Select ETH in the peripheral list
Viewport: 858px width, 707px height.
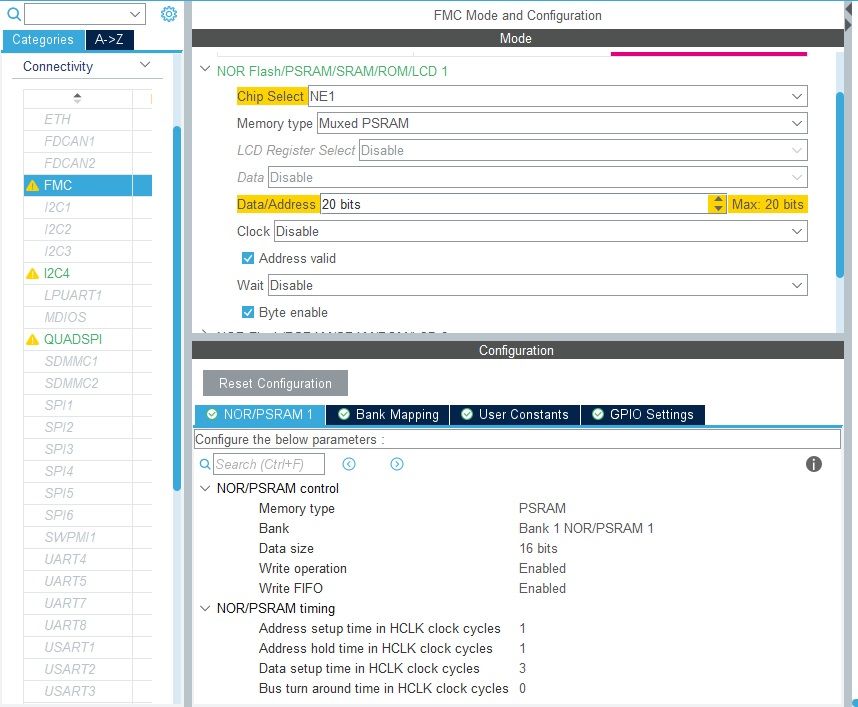coord(88,119)
